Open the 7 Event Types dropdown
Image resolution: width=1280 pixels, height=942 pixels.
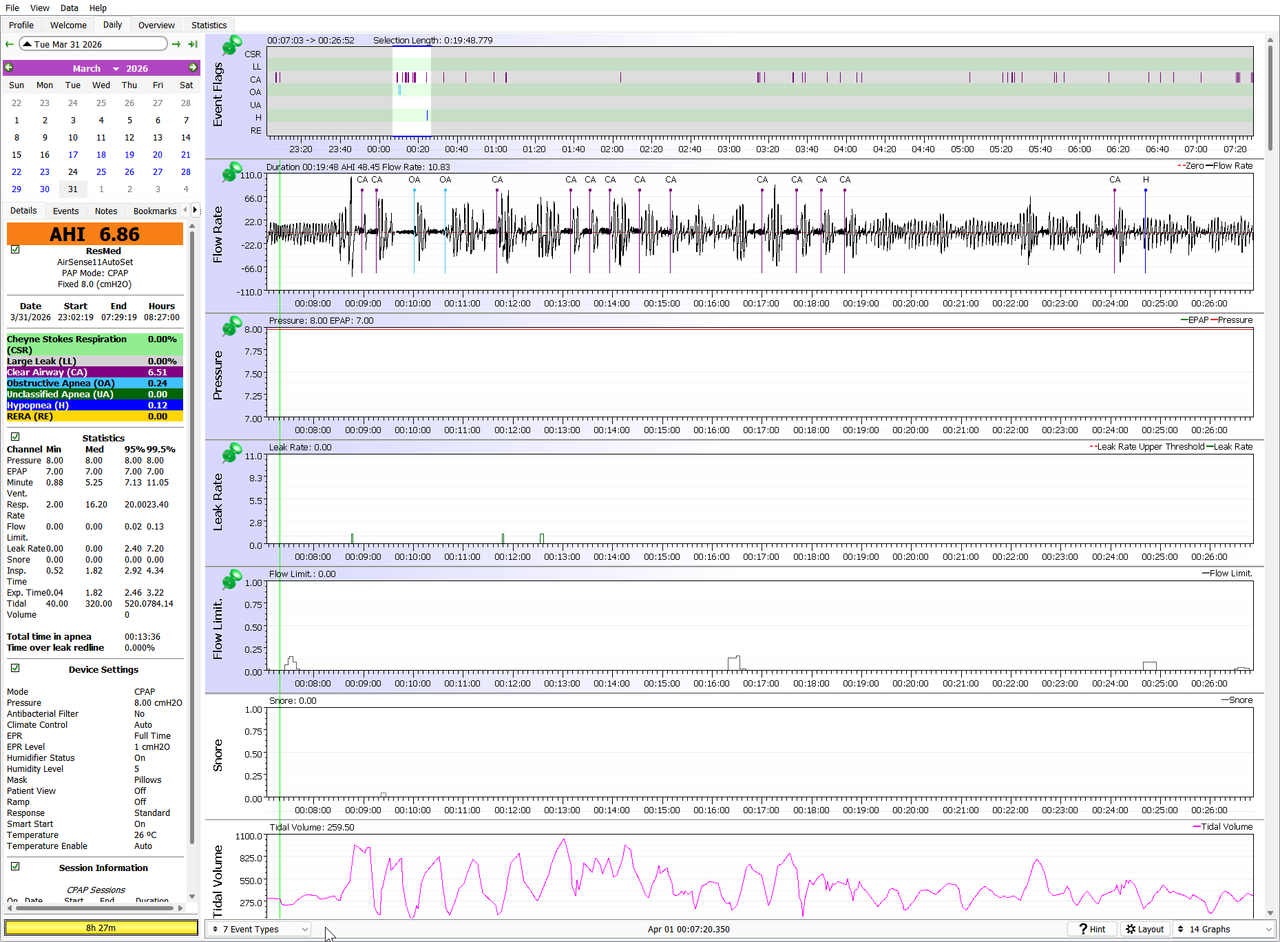[258, 929]
